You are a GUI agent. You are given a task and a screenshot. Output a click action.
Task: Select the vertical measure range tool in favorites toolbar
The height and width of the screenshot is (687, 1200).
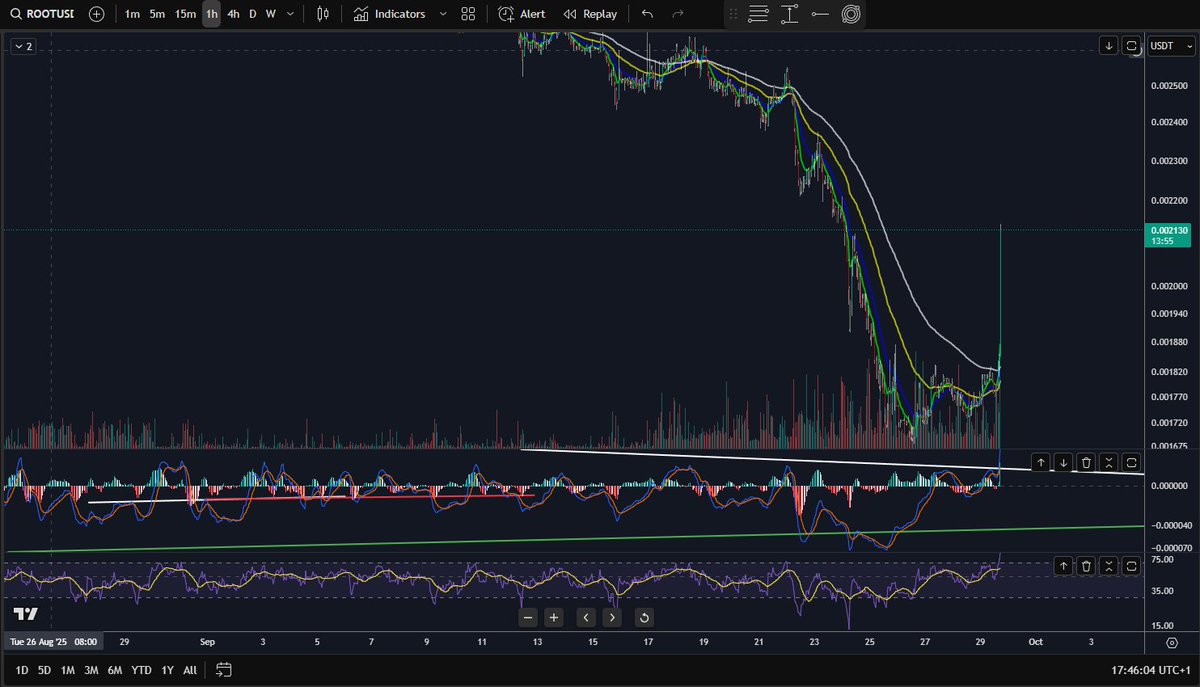pos(790,14)
